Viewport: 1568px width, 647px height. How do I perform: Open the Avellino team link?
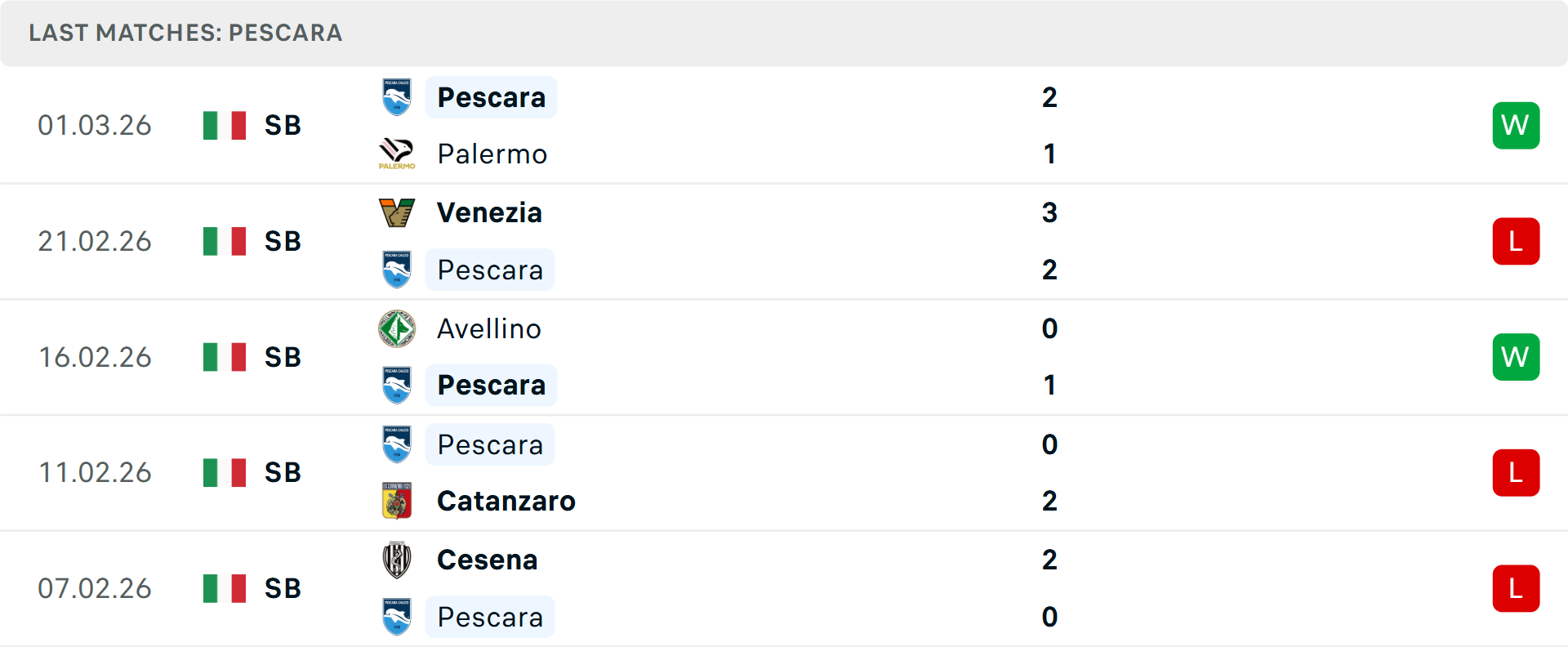click(488, 328)
